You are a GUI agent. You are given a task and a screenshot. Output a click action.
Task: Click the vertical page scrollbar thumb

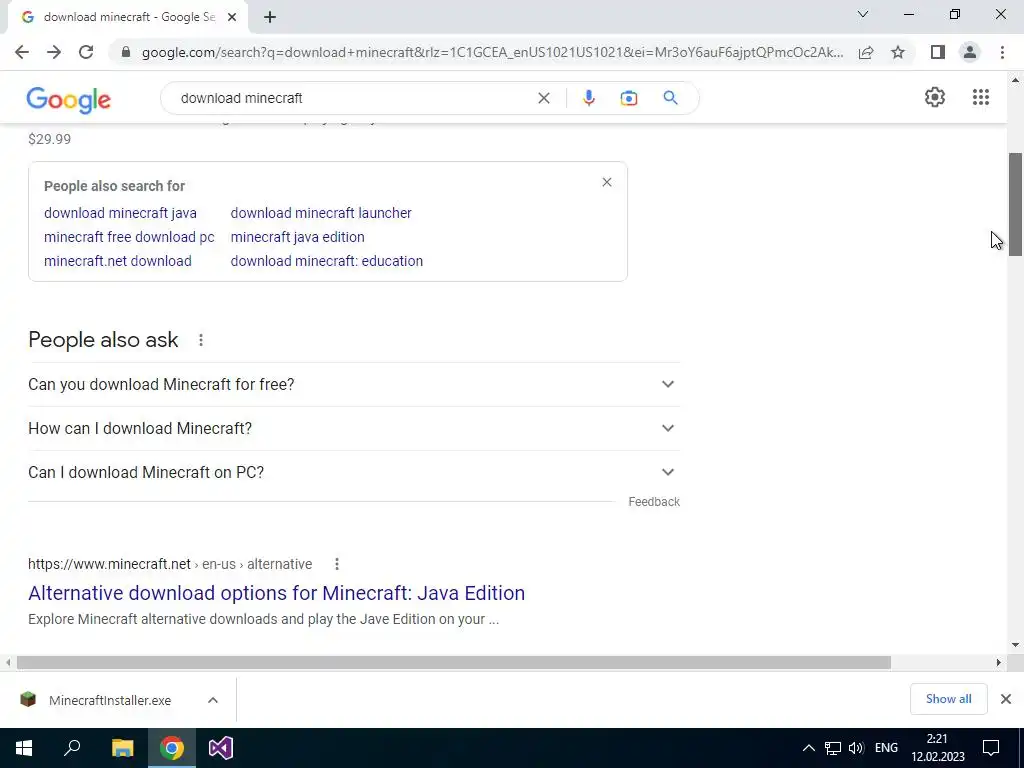click(1016, 205)
